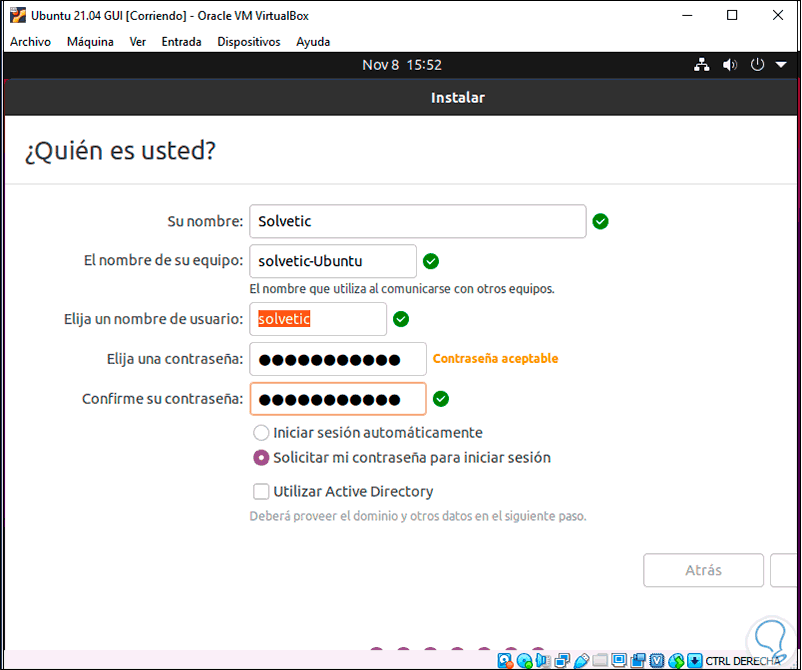Click the VirtualBox shared folders status icon
This screenshot has width=802, height=670.
tap(600, 661)
